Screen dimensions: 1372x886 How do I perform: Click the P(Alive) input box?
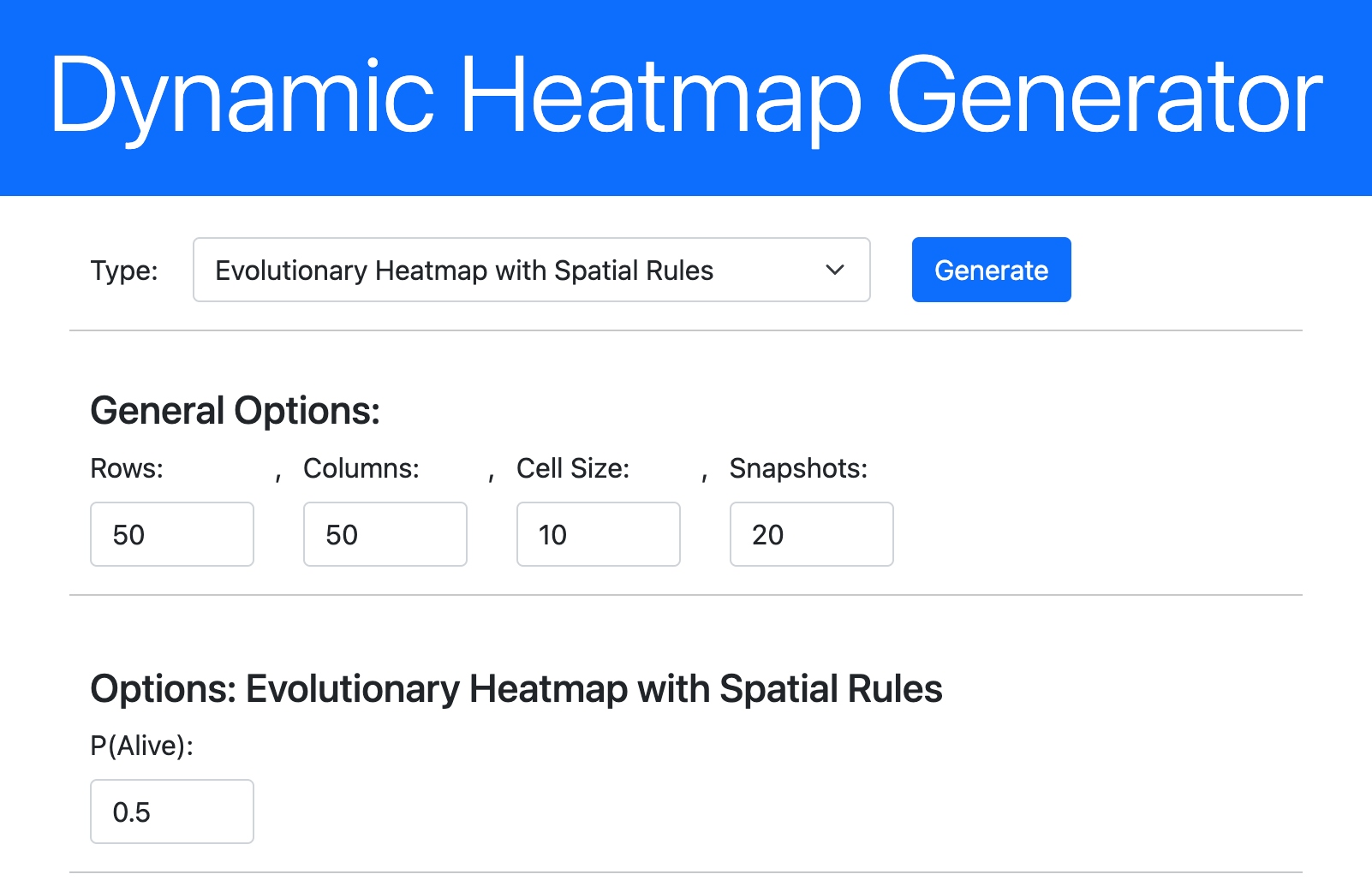tap(172, 812)
